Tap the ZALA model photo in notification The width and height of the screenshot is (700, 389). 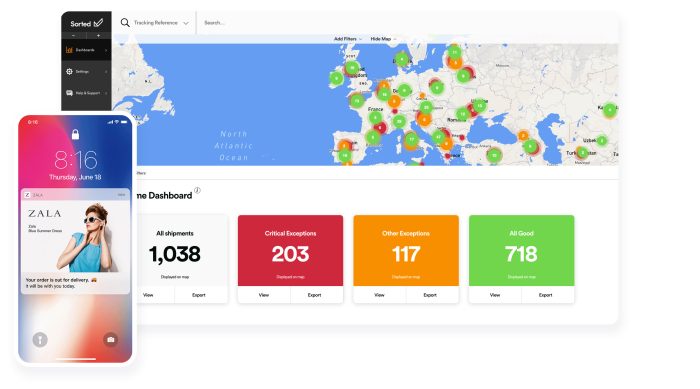(88, 238)
